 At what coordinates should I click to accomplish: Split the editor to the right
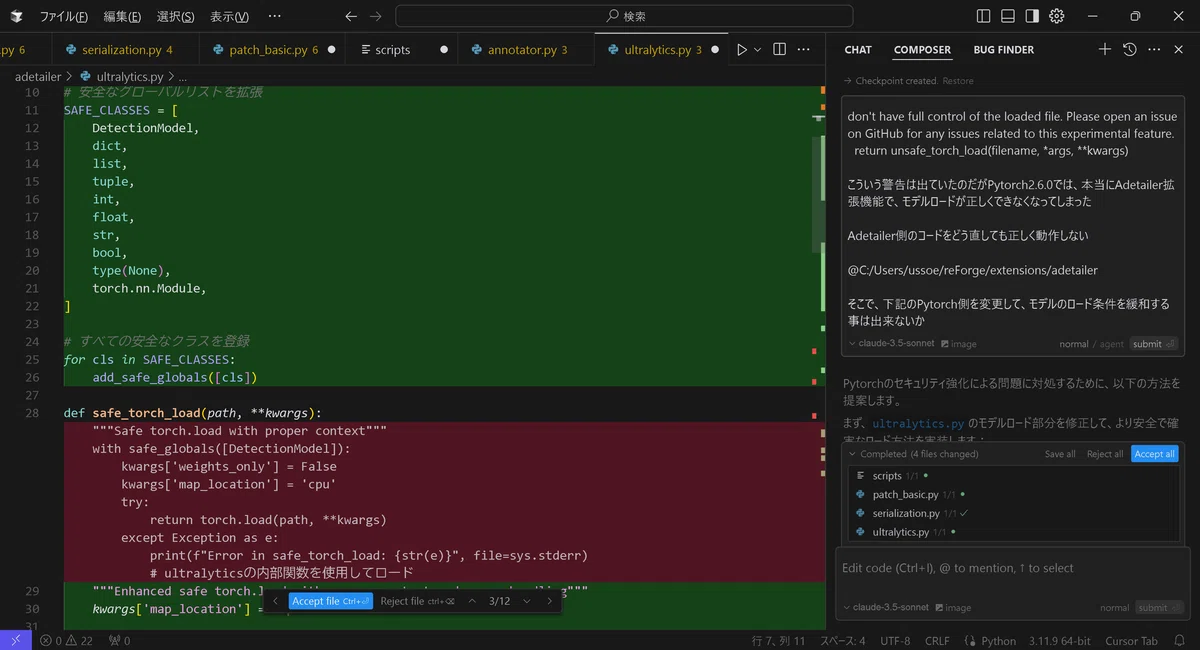click(780, 50)
